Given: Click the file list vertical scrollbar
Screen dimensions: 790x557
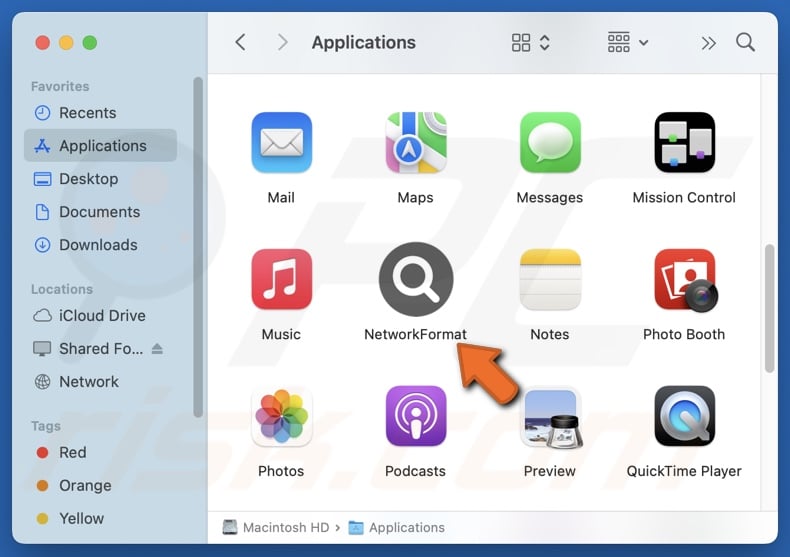Looking at the screenshot, I should coord(769,308).
